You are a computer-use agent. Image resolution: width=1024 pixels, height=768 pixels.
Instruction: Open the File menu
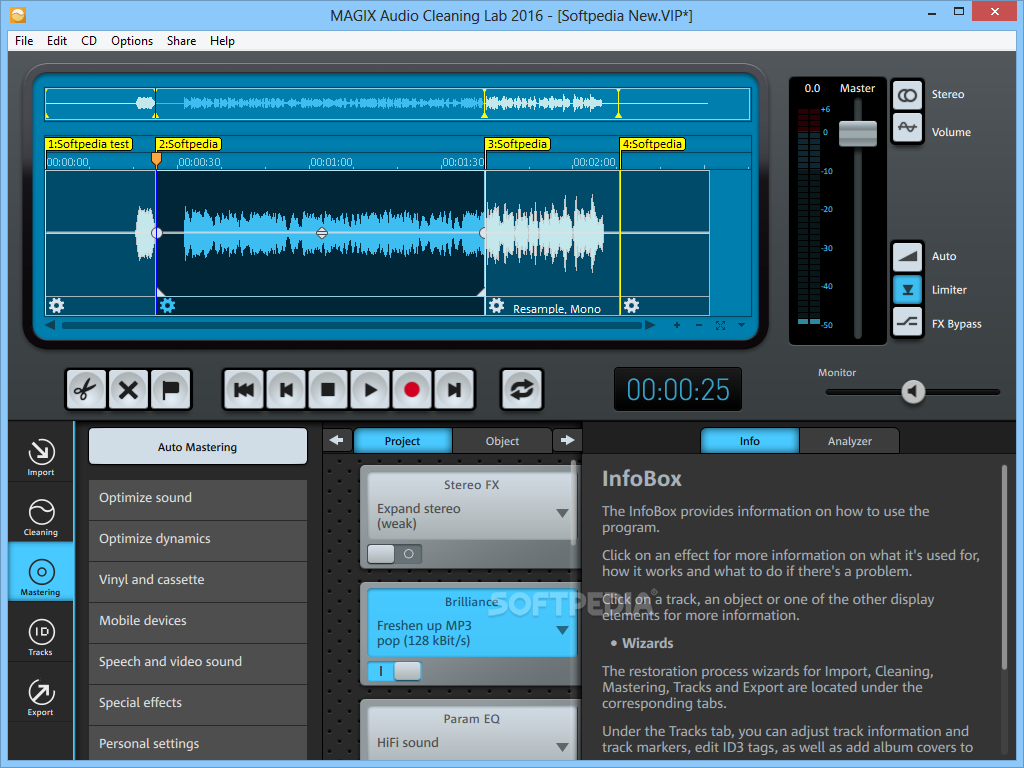click(24, 40)
